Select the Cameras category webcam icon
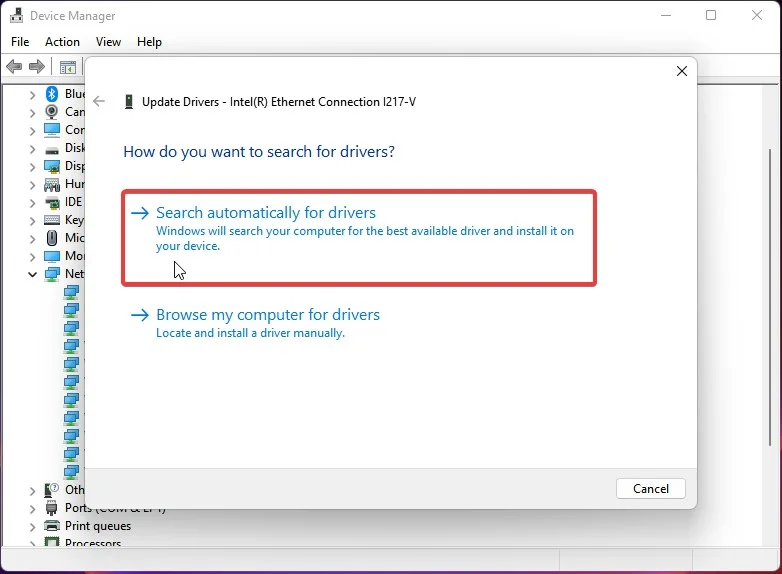The image size is (782, 574). coord(52,112)
